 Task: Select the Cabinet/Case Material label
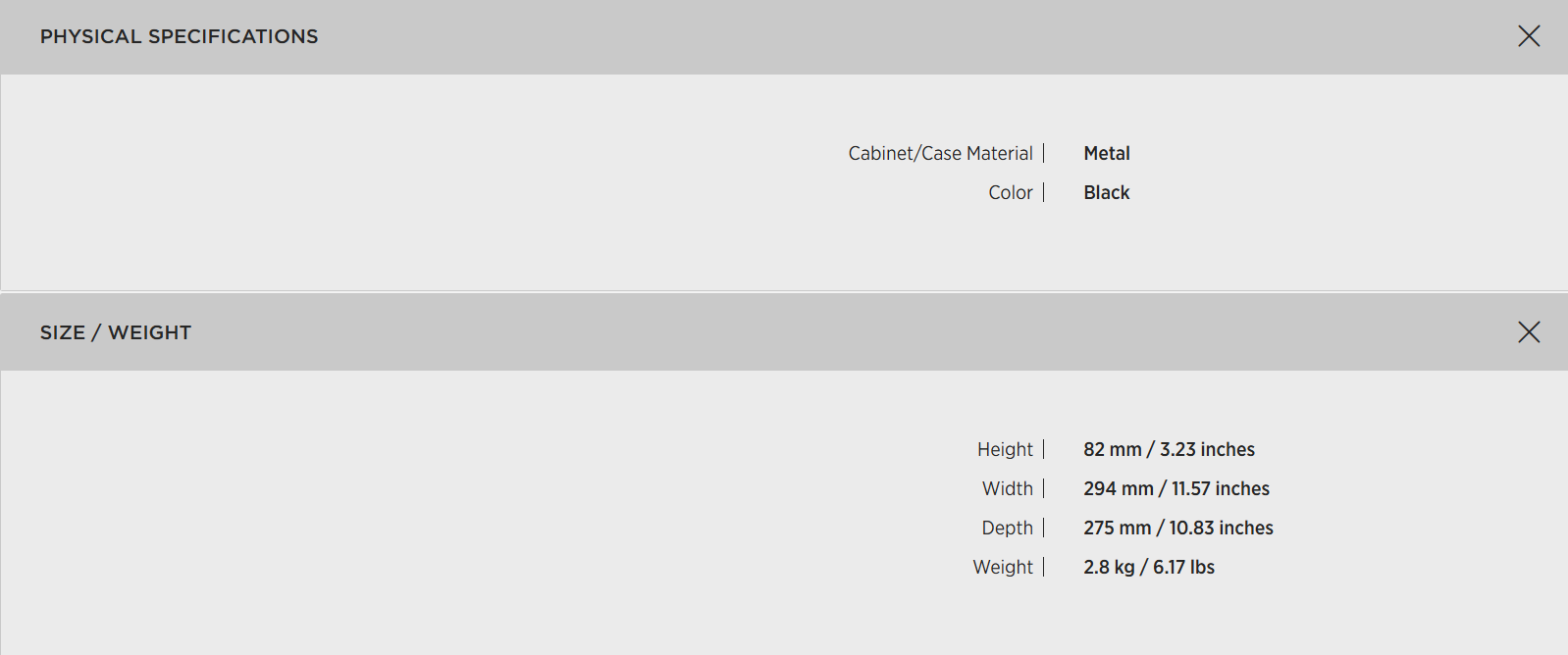coord(940,154)
